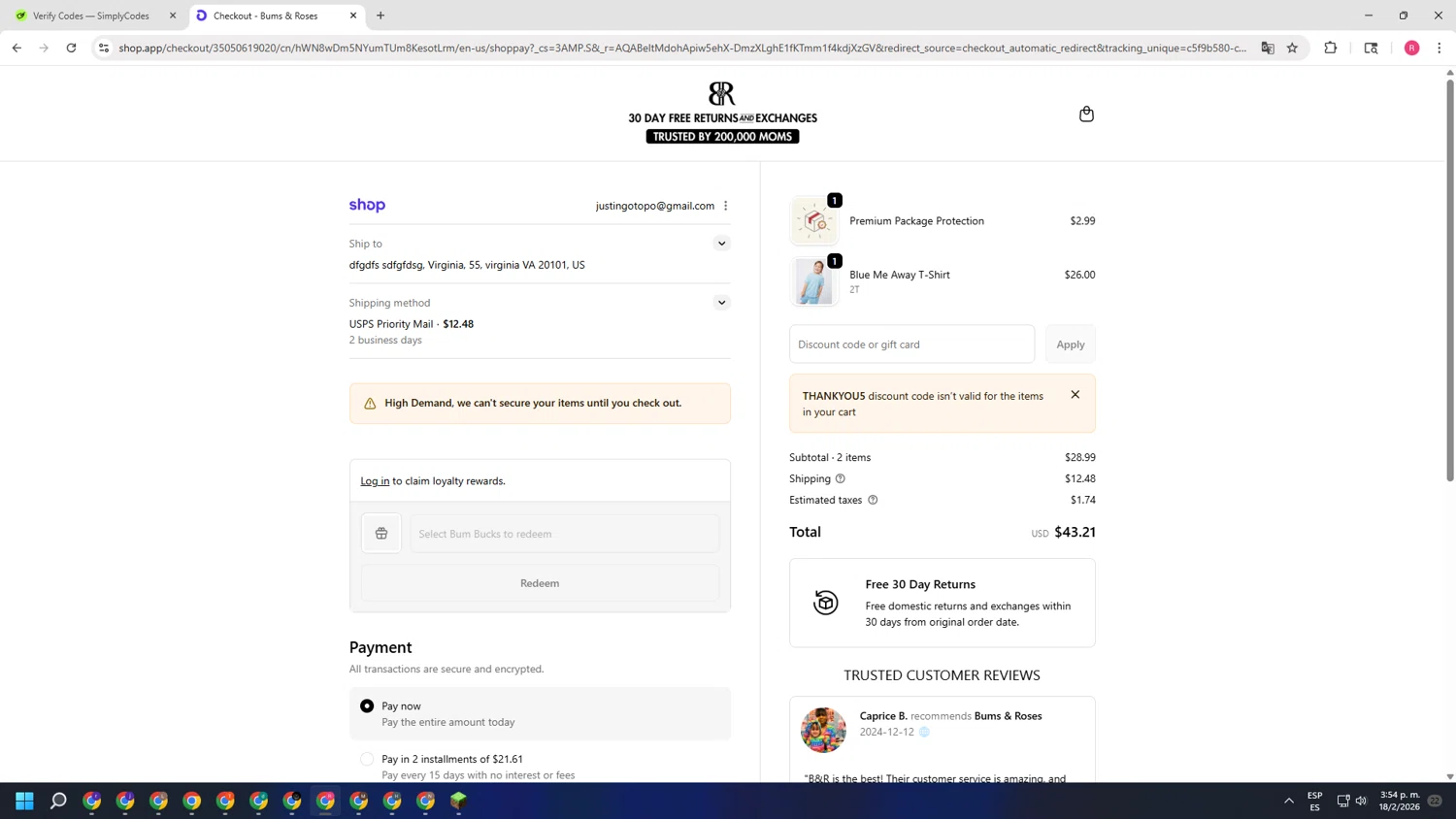
Task: Click Blue Me Away T-Shirt product name
Action: pyautogui.click(x=900, y=275)
